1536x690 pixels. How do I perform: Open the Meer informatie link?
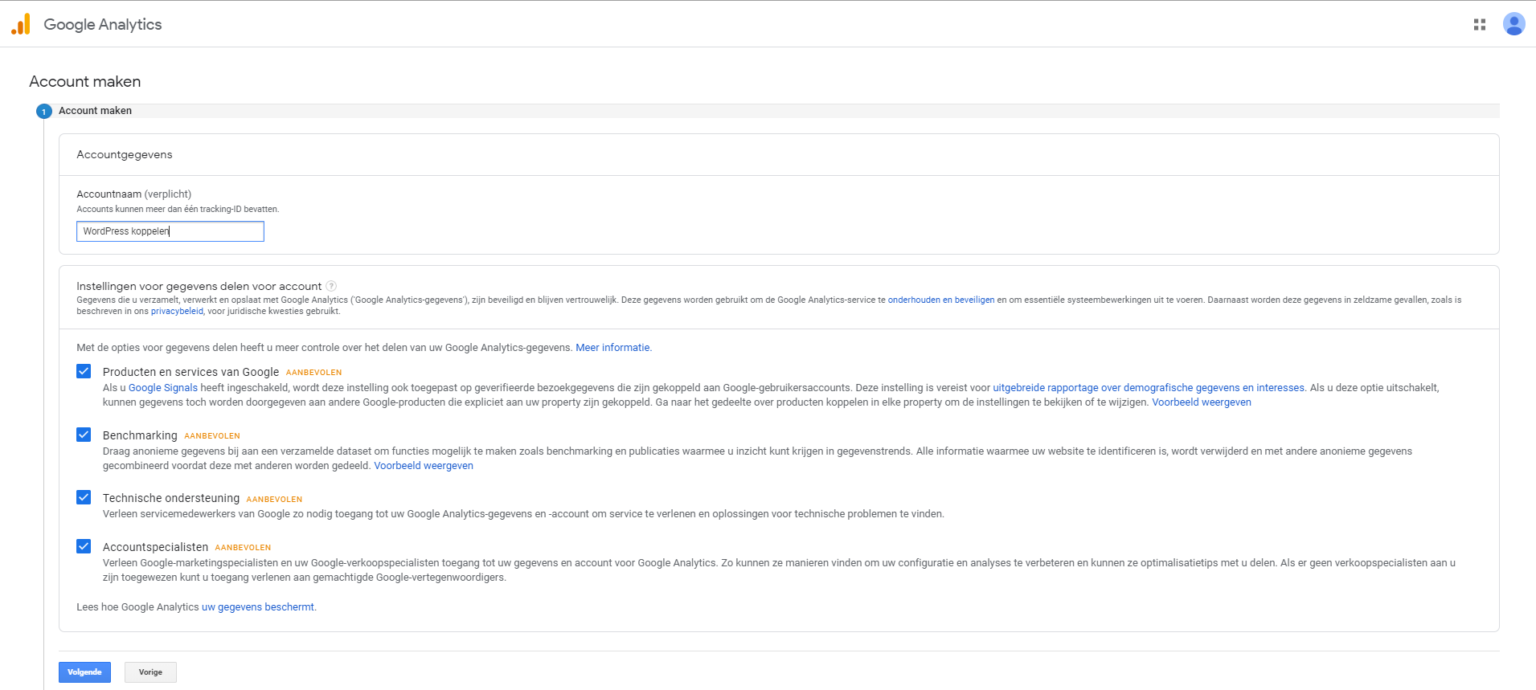pos(613,347)
